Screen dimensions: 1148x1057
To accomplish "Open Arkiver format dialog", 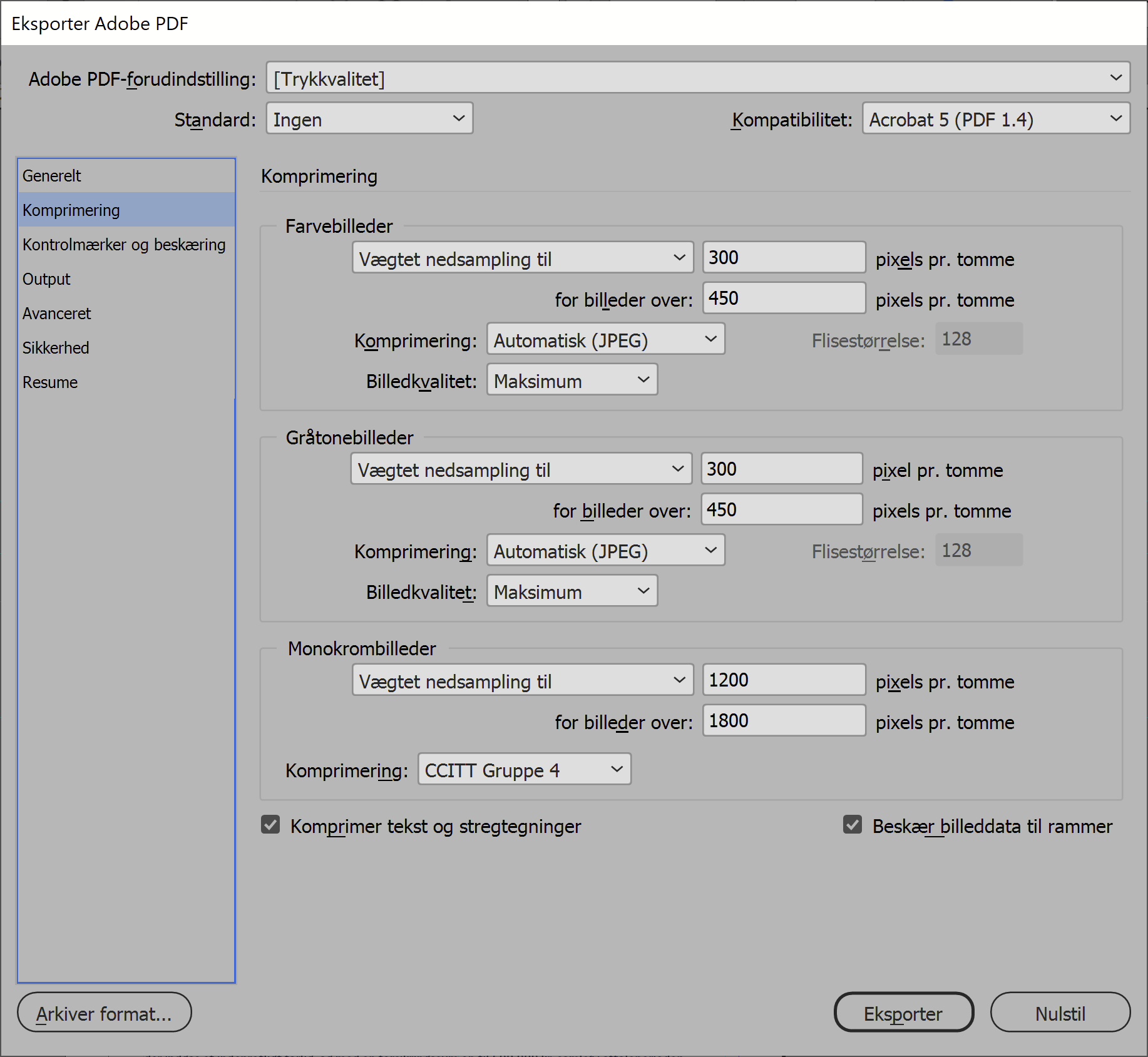I will (x=104, y=1013).
